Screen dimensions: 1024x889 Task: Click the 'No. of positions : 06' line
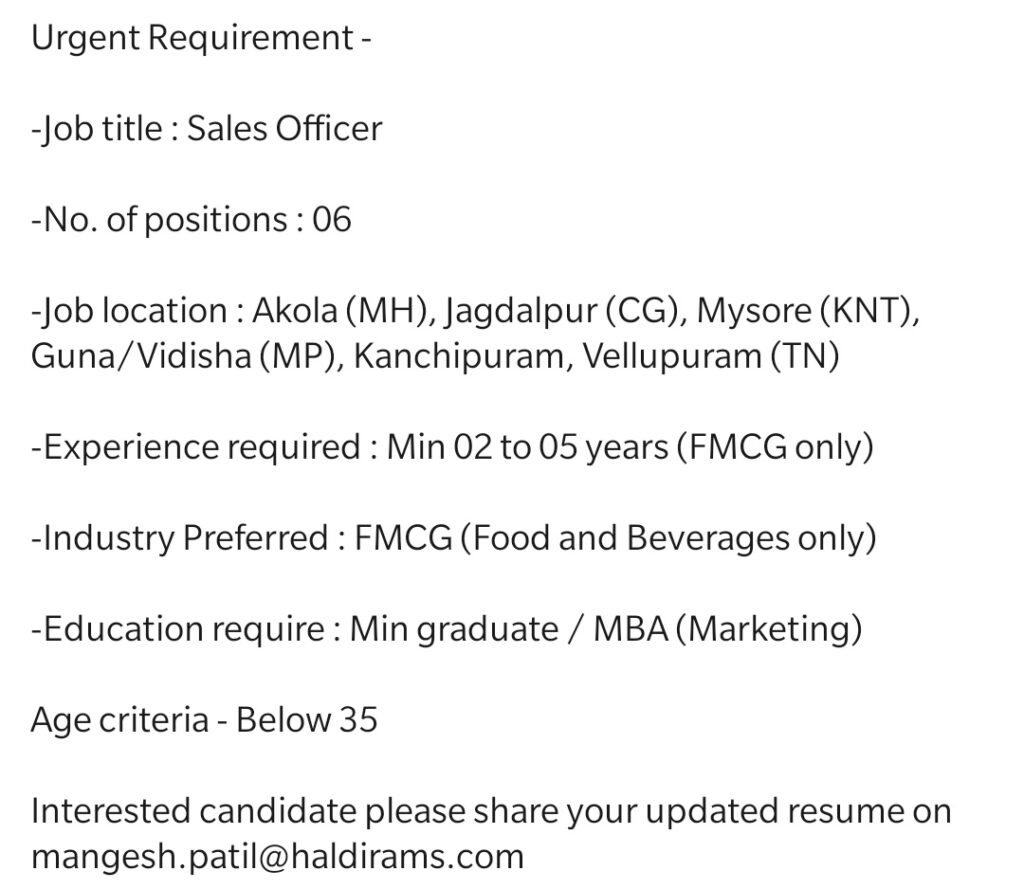click(x=191, y=219)
